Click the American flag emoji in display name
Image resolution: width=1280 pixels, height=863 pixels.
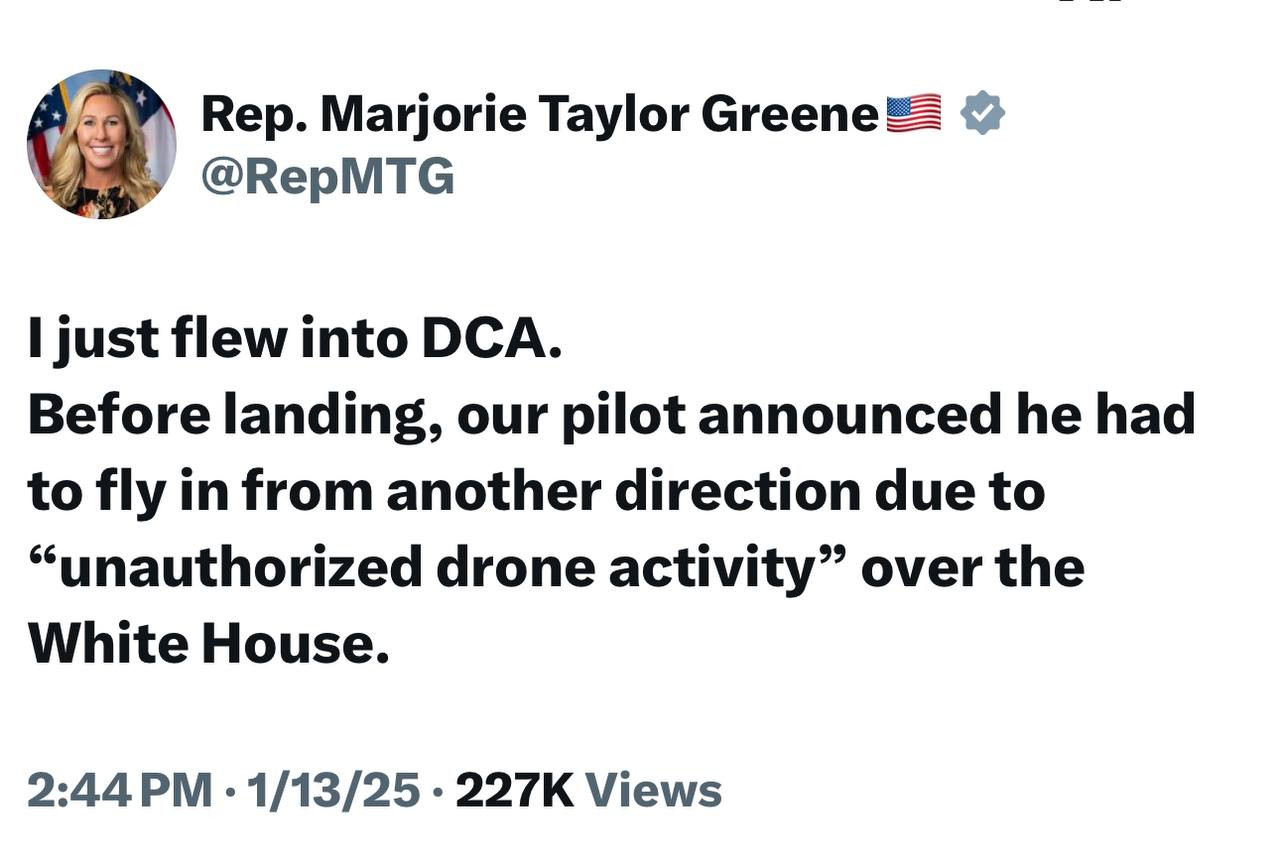914,114
